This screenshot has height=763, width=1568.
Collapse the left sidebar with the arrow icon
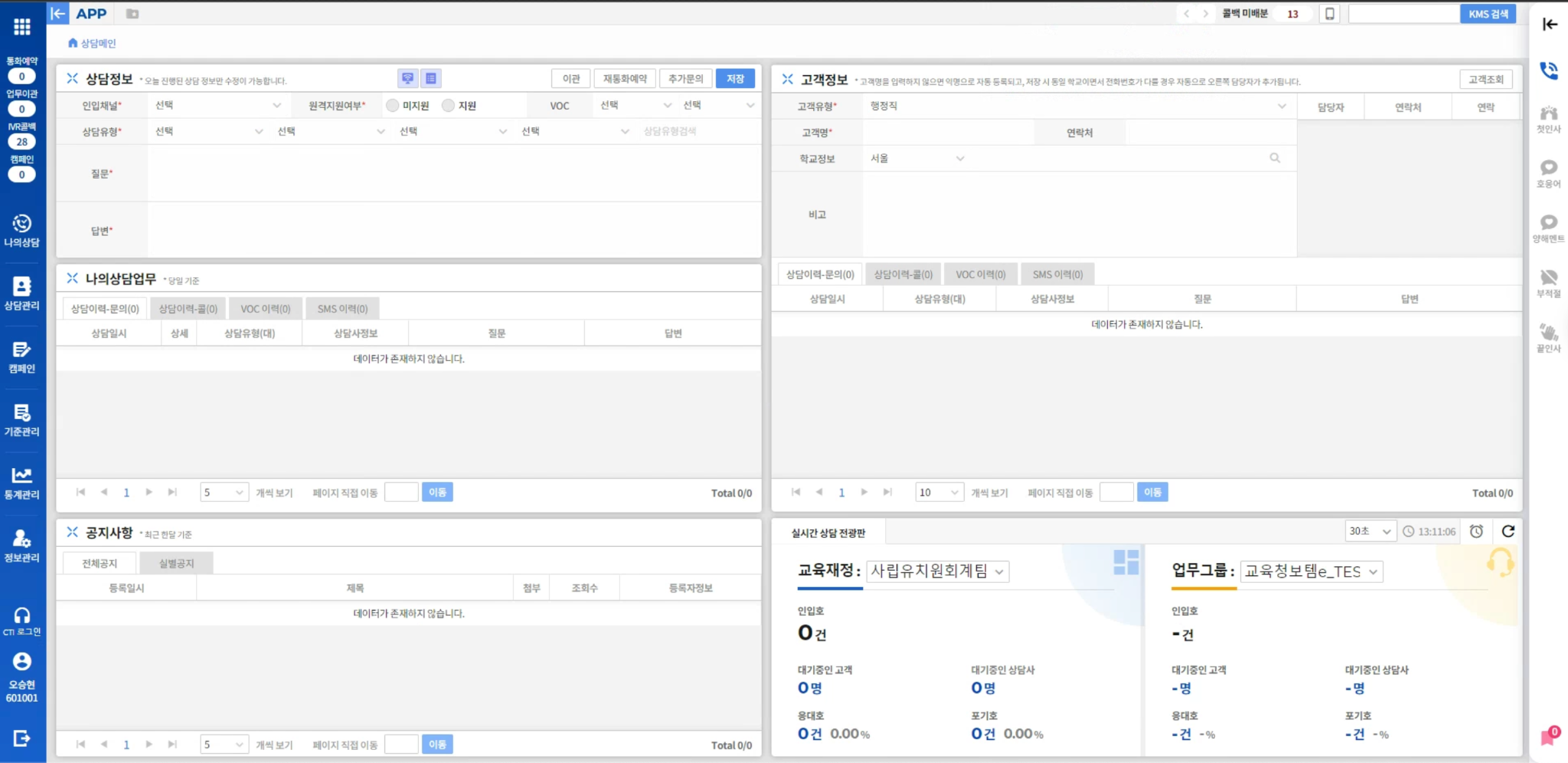point(58,14)
